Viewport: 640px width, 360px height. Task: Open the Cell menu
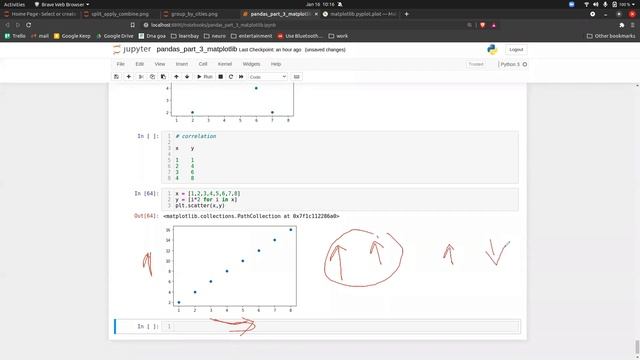coord(203,64)
